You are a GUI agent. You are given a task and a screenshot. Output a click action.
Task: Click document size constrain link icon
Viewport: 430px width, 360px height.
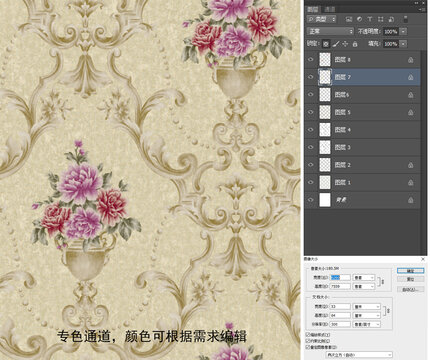click(x=388, y=311)
